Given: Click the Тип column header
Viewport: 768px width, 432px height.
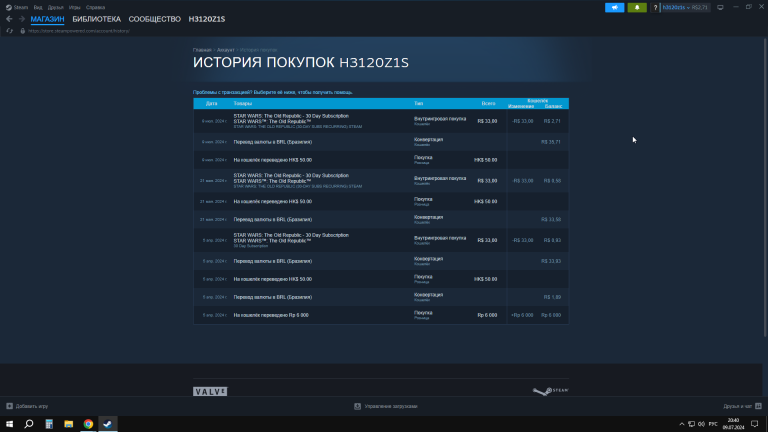Looking at the screenshot, I should (x=418, y=103).
